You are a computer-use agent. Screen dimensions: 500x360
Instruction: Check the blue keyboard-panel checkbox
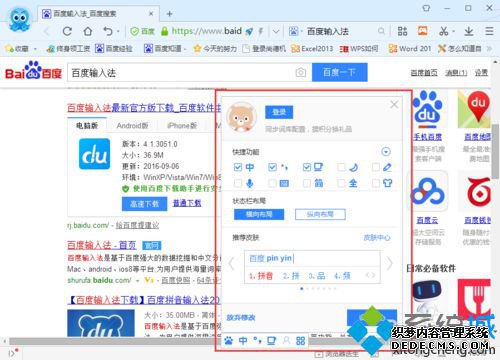(272, 183)
